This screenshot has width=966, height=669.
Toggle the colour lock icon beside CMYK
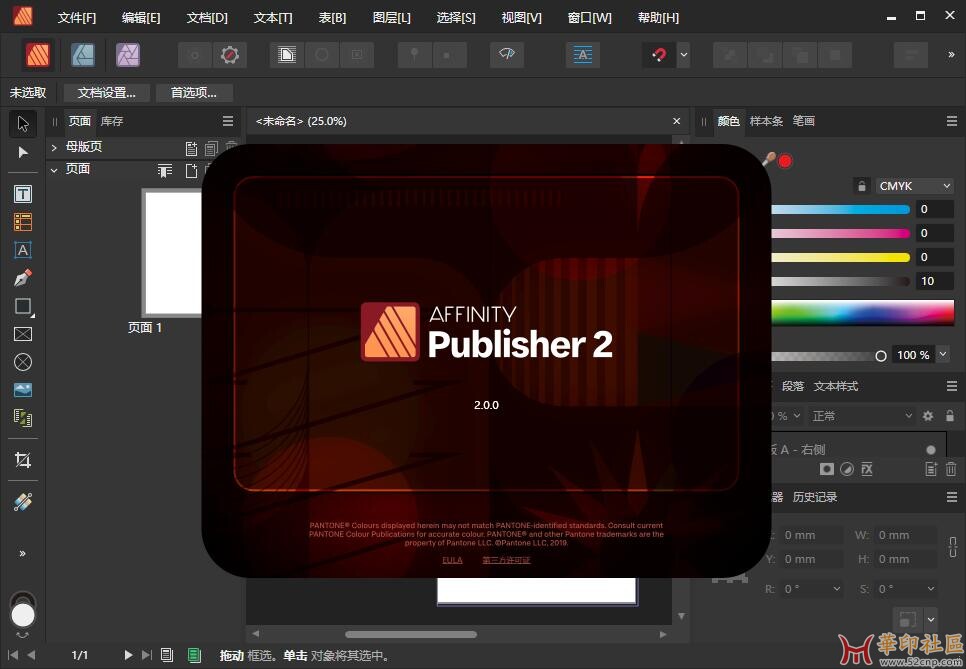(862, 186)
